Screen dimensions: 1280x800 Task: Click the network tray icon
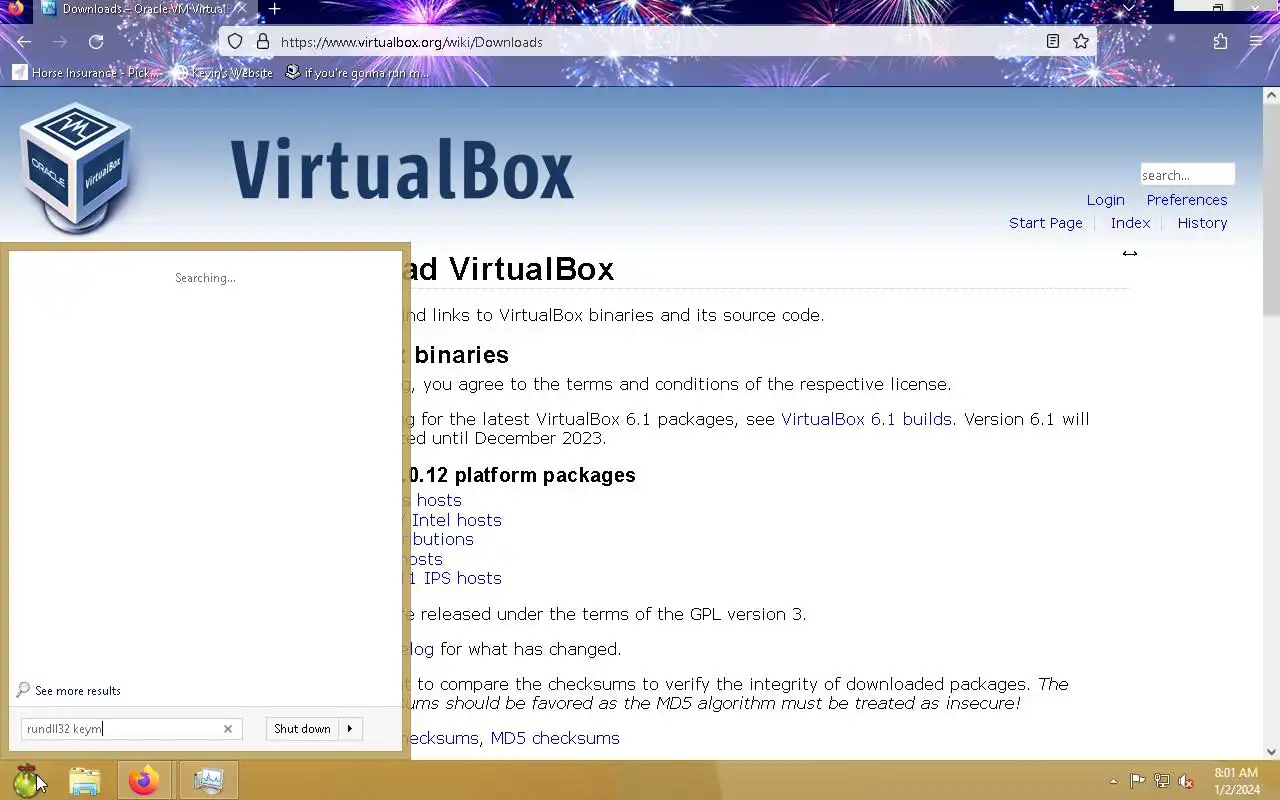[1162, 781]
